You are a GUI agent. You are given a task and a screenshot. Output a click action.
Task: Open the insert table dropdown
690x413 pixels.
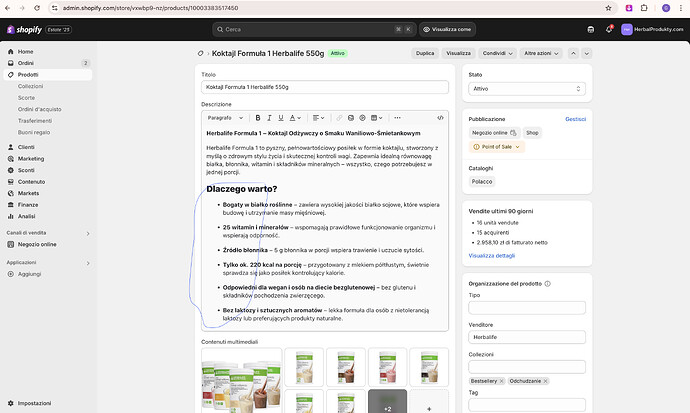tap(376, 118)
